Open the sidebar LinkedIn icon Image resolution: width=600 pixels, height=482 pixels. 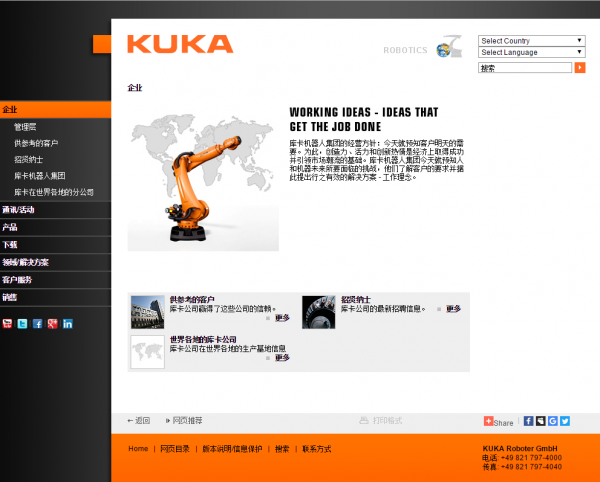68,324
